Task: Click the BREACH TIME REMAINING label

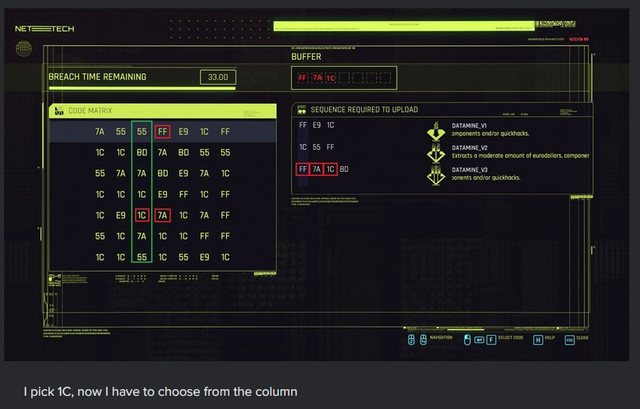Action: 97,77
